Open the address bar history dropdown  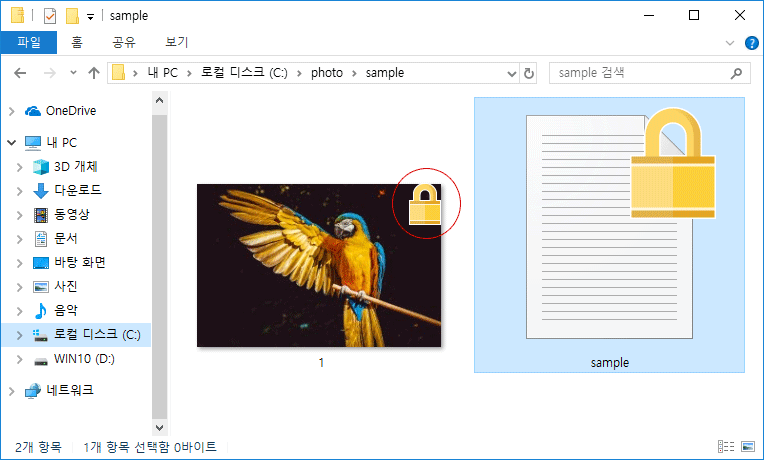[x=512, y=74]
